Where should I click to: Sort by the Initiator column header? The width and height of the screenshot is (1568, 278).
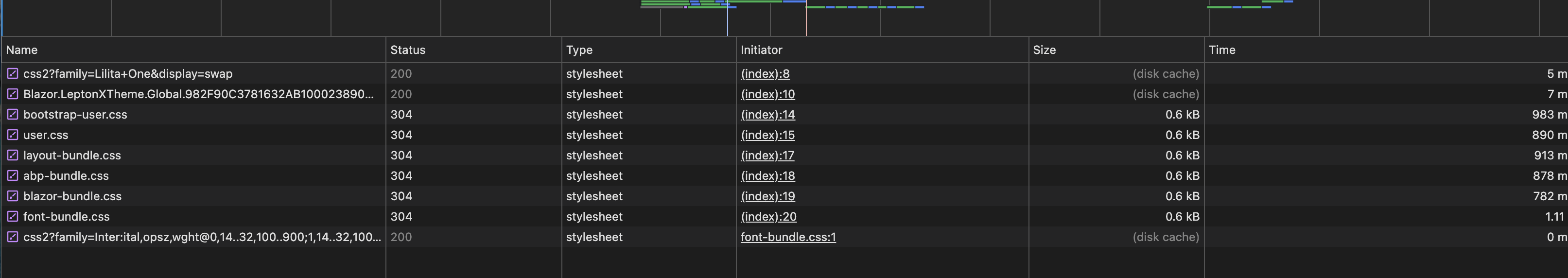click(761, 50)
